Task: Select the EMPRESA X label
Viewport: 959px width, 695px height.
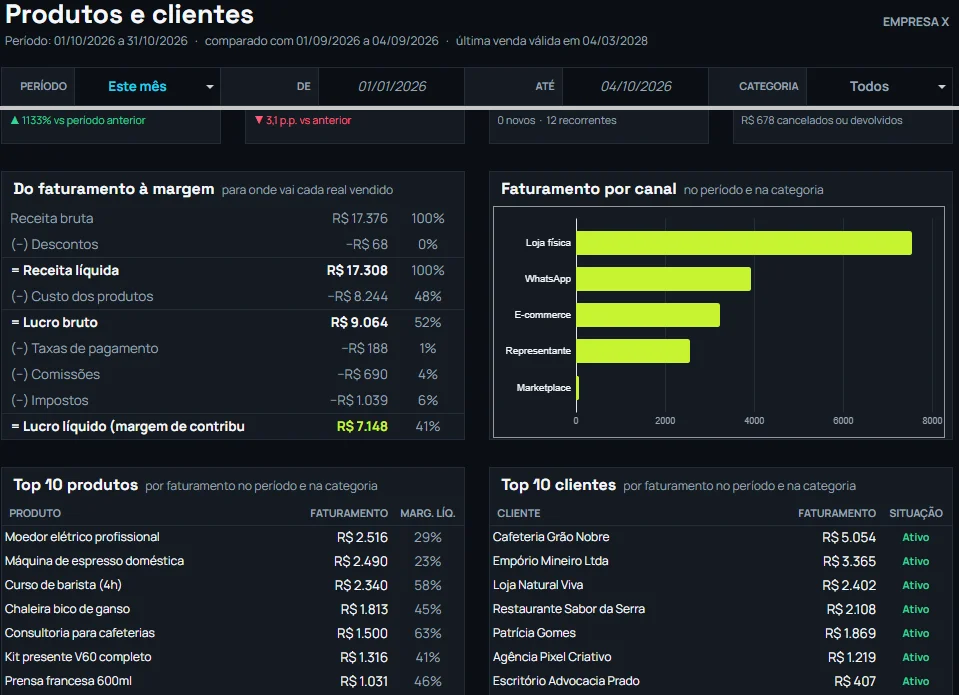Action: point(916,22)
